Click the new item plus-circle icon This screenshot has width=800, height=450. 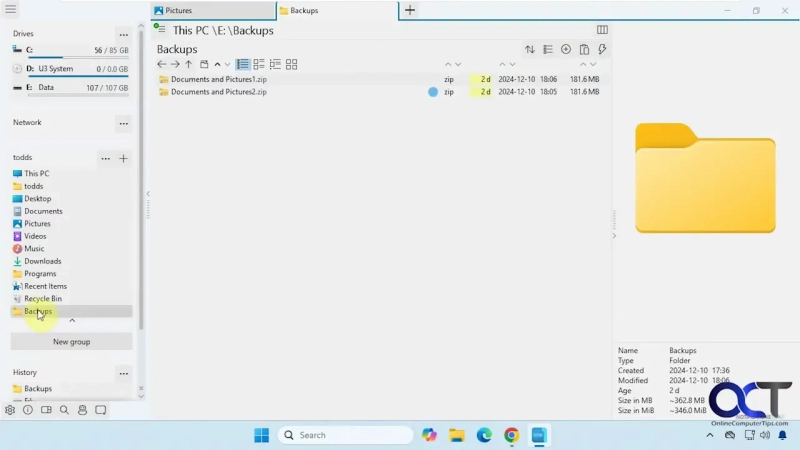(566, 49)
